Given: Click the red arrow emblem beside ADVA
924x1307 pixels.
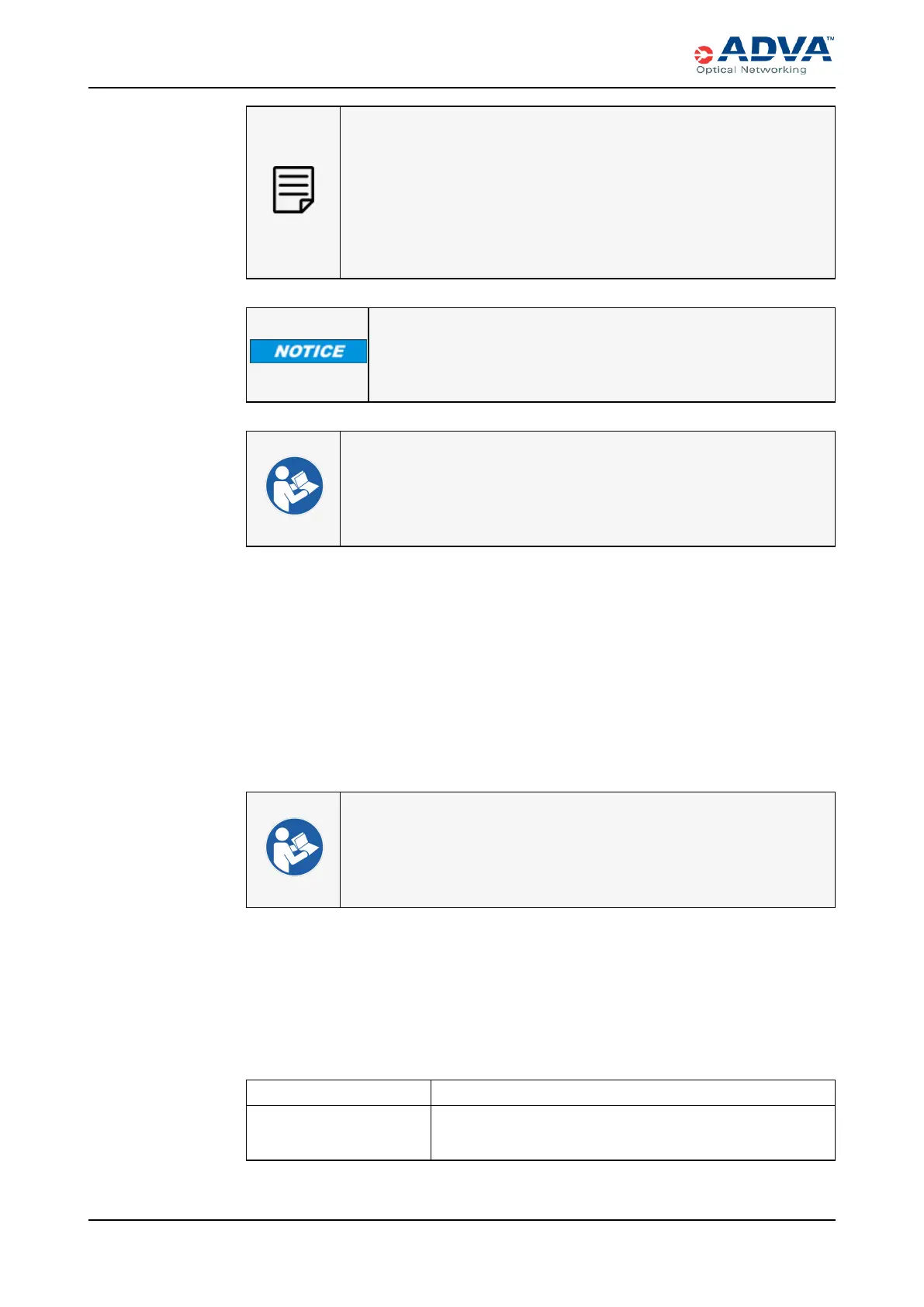Looking at the screenshot, I should pyautogui.click(x=703, y=55).
